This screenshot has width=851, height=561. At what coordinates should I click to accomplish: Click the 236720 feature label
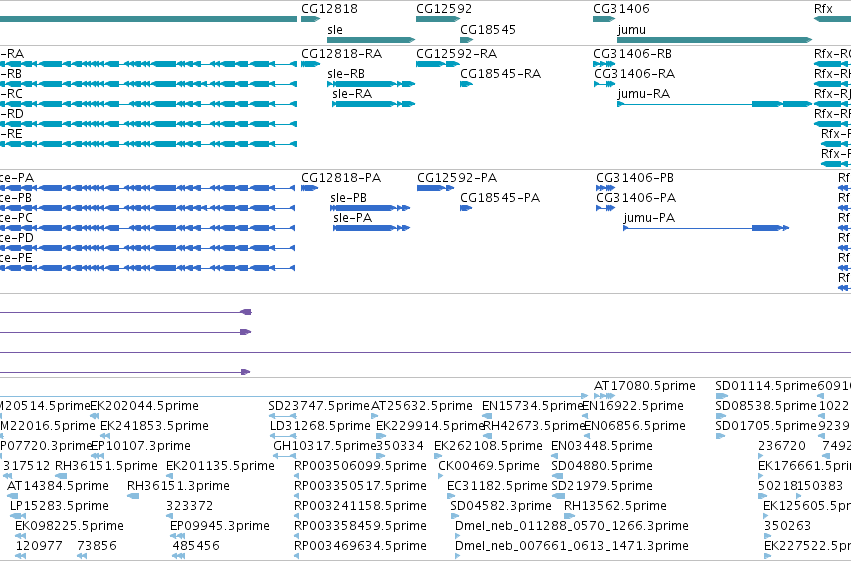[782, 446]
